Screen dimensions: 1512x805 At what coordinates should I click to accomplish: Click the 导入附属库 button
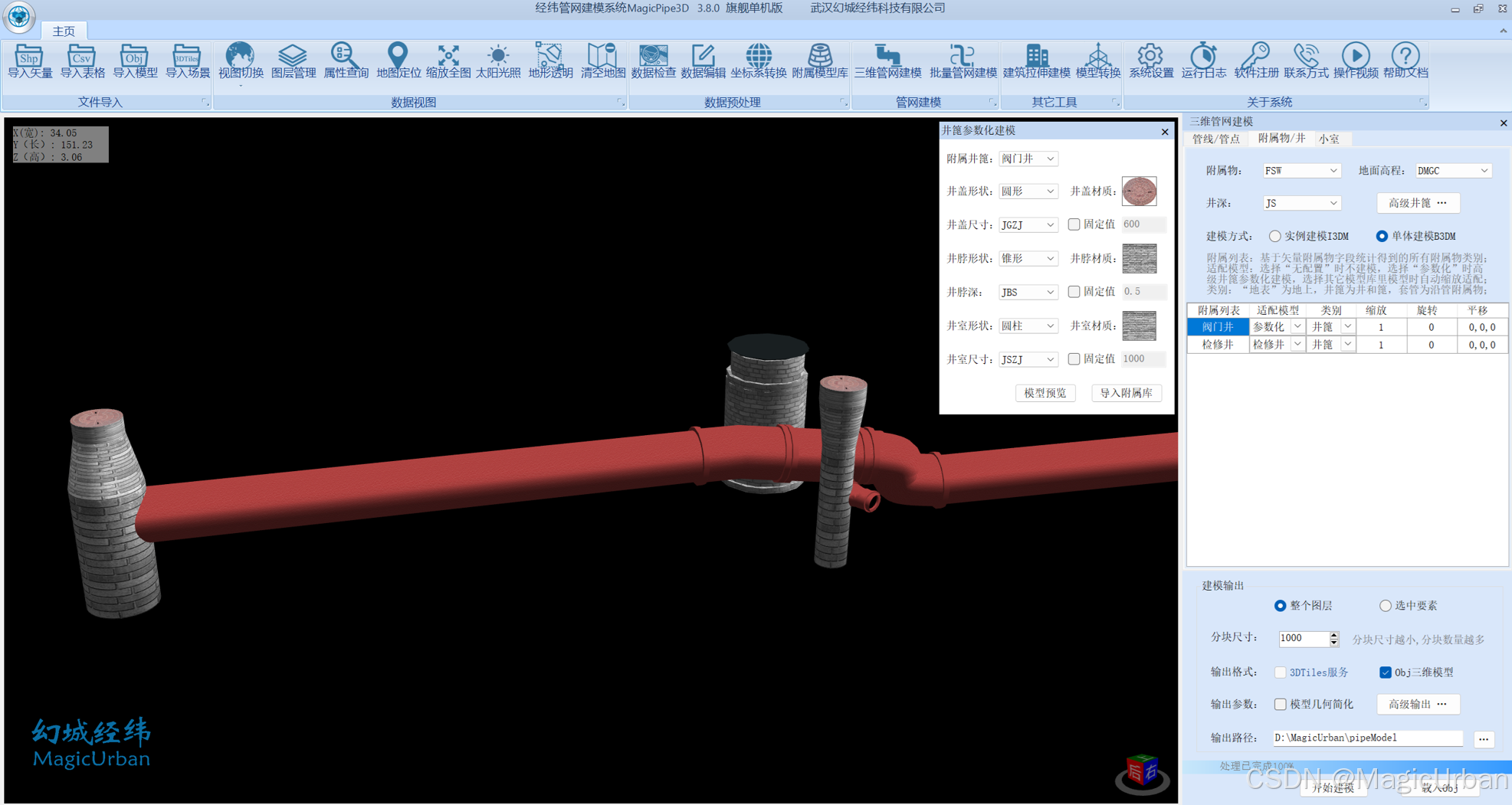(x=1126, y=393)
